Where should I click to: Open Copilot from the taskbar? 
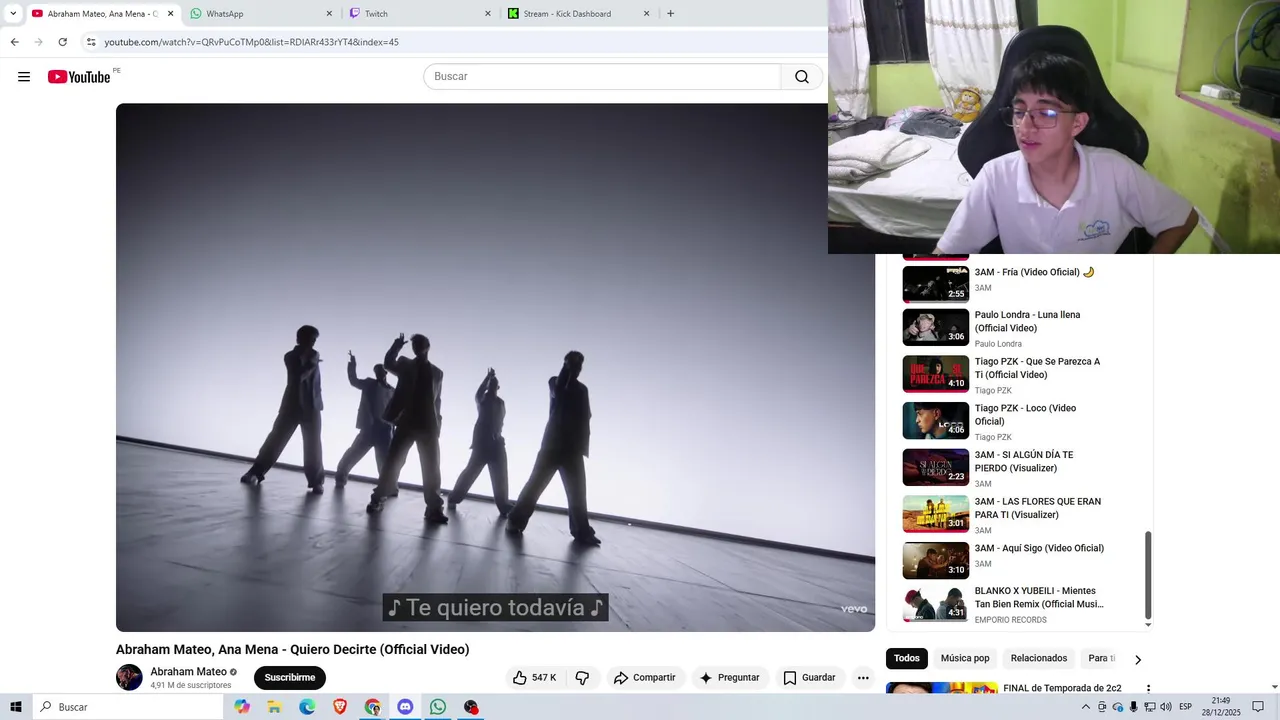pos(242,707)
